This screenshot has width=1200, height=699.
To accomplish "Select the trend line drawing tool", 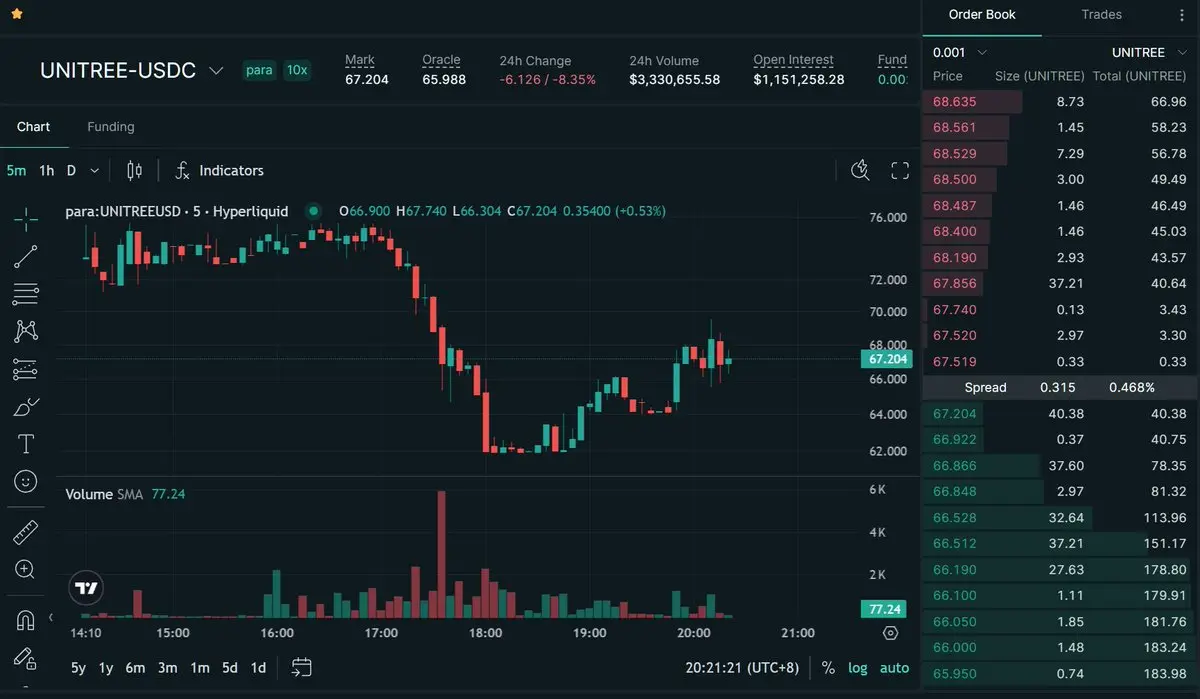I will (26, 256).
